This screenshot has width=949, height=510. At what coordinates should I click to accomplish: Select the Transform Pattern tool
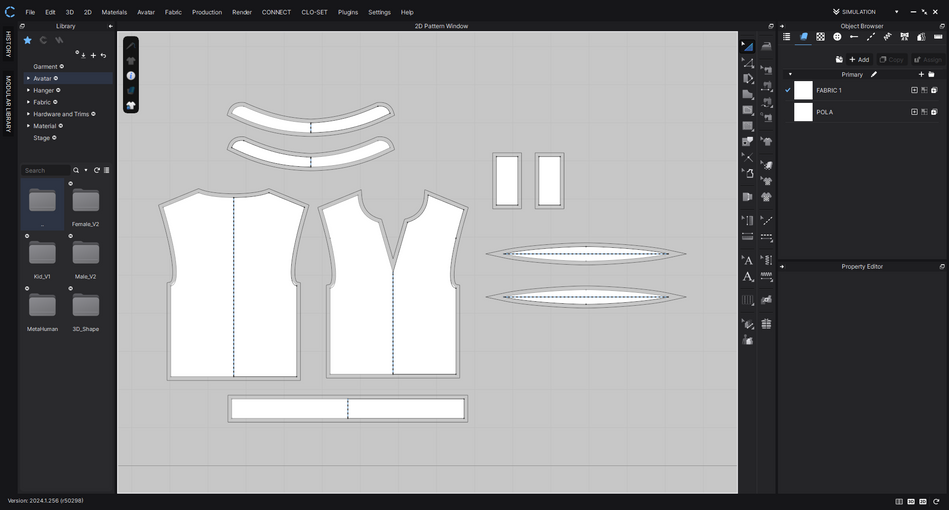tap(748, 46)
